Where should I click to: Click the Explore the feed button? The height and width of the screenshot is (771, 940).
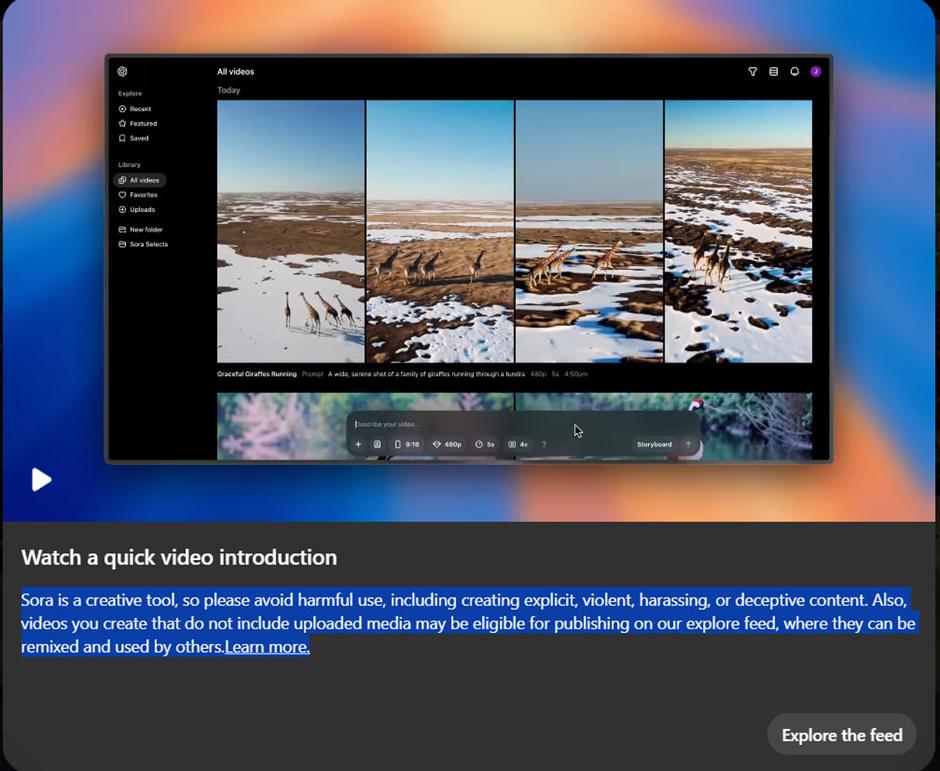841,734
